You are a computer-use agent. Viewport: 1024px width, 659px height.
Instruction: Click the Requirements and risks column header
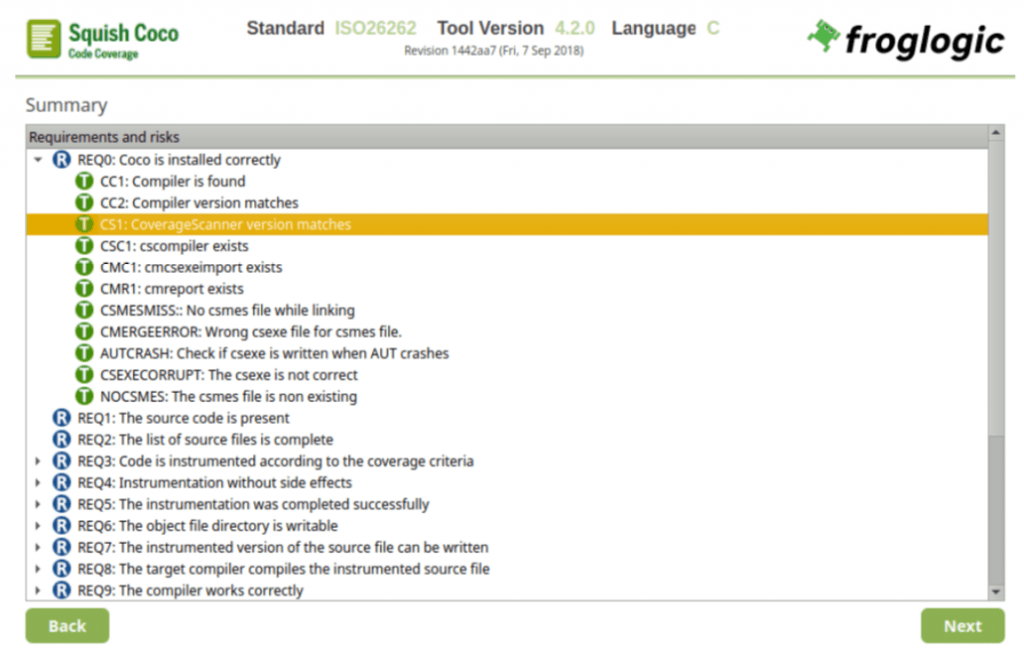point(105,137)
